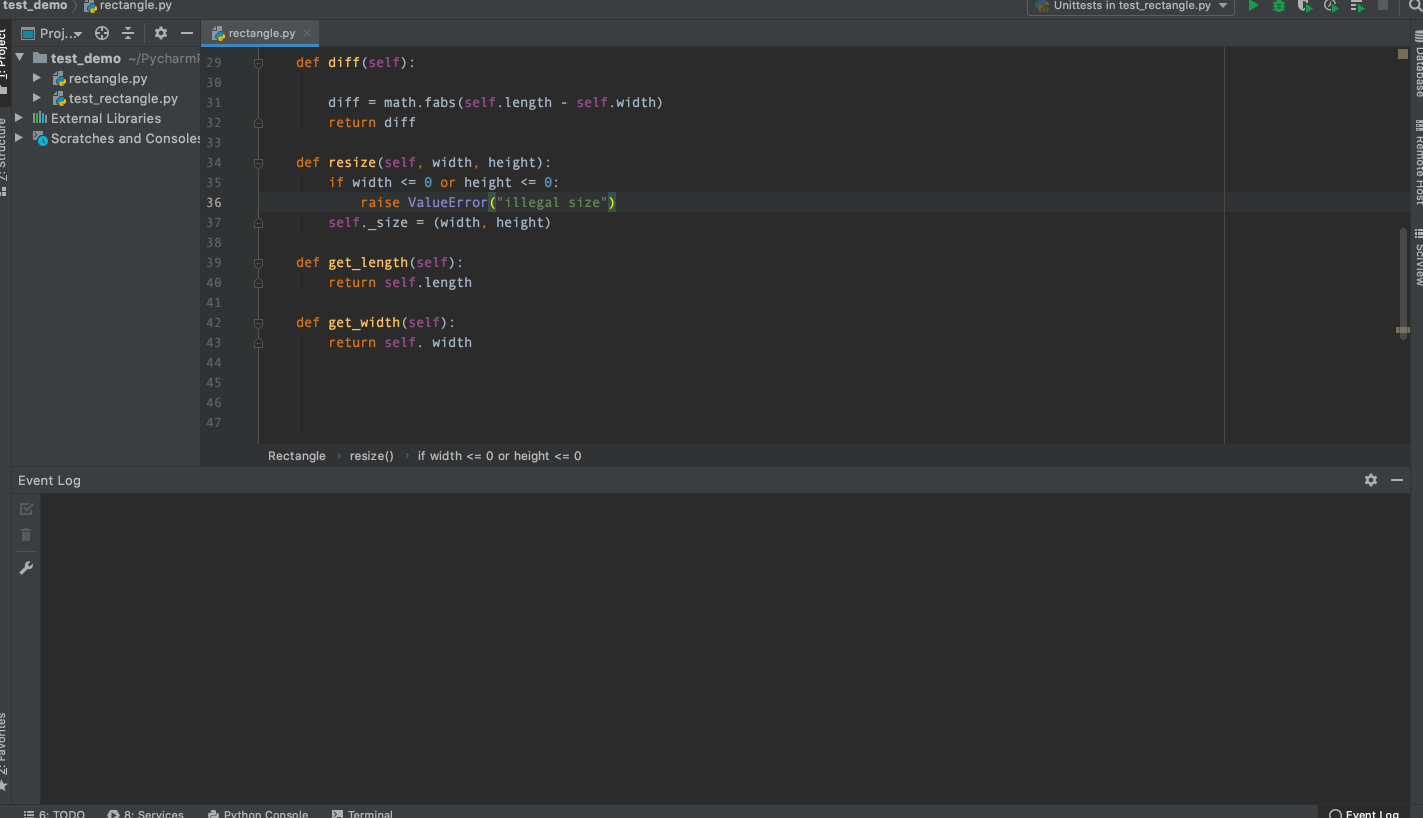Collapse all in the Project panel
The width and height of the screenshot is (1423, 818).
[128, 33]
